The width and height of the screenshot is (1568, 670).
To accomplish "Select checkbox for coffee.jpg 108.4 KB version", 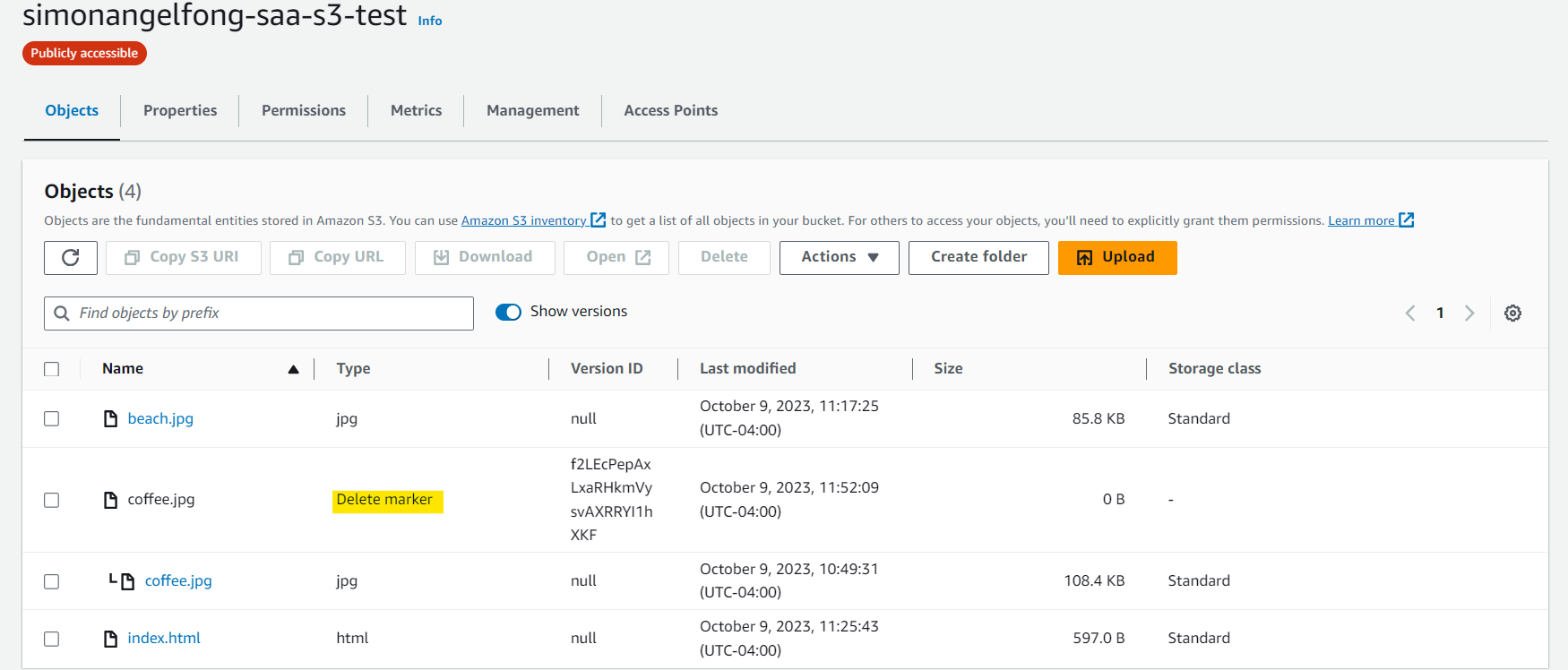I will pos(52,581).
